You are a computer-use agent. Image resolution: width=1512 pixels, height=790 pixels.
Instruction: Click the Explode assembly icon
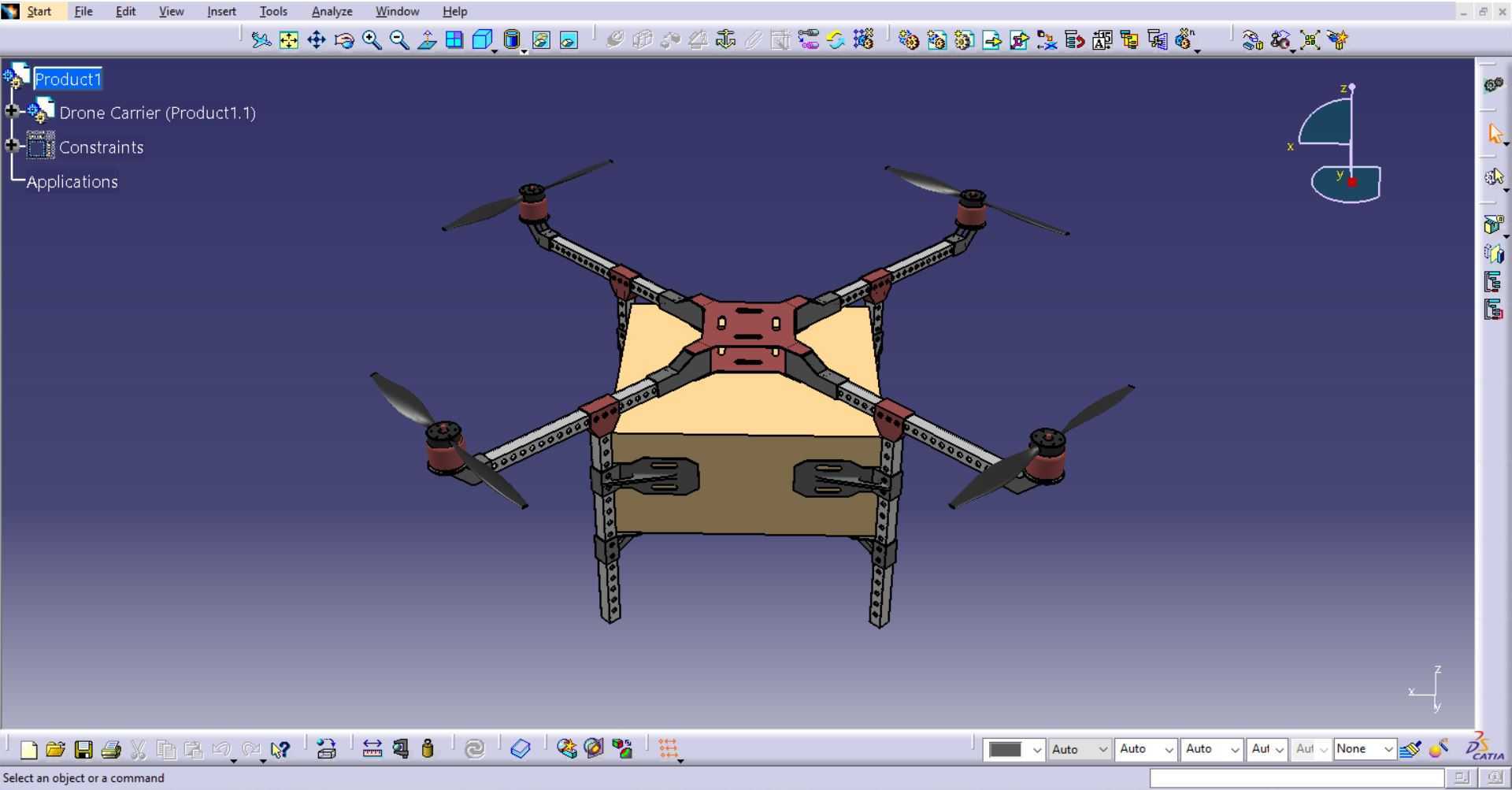click(x=1310, y=39)
